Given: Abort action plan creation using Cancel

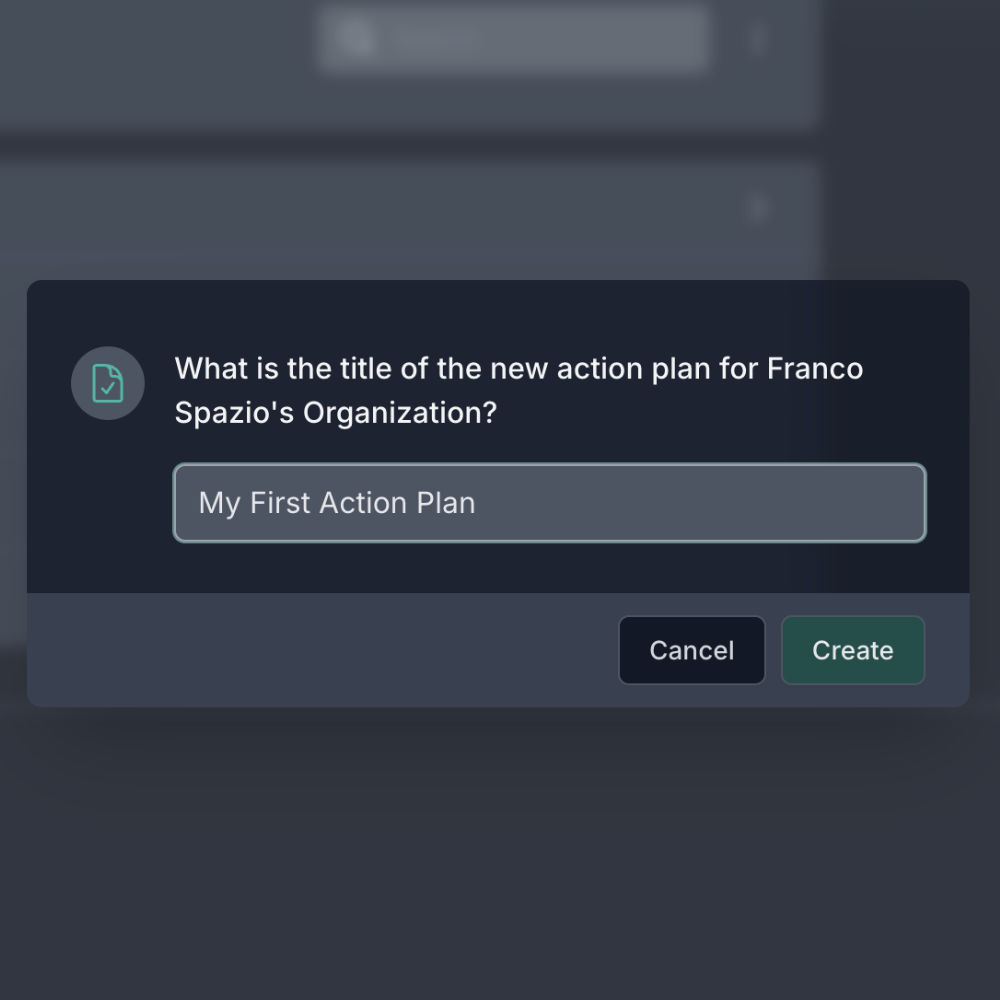Looking at the screenshot, I should click(x=691, y=650).
